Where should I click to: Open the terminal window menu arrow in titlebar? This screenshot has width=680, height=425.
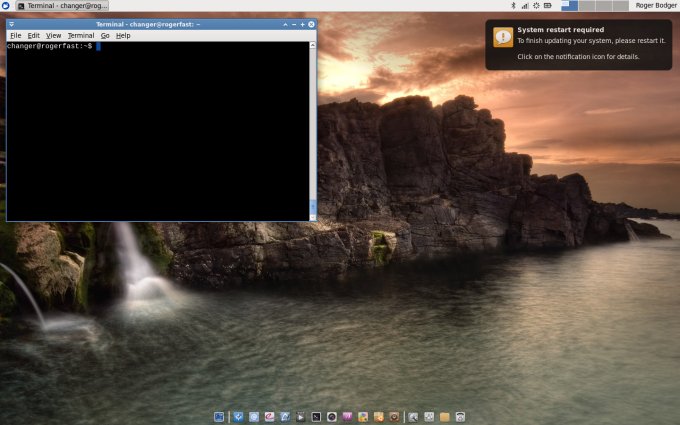[x=11, y=23]
